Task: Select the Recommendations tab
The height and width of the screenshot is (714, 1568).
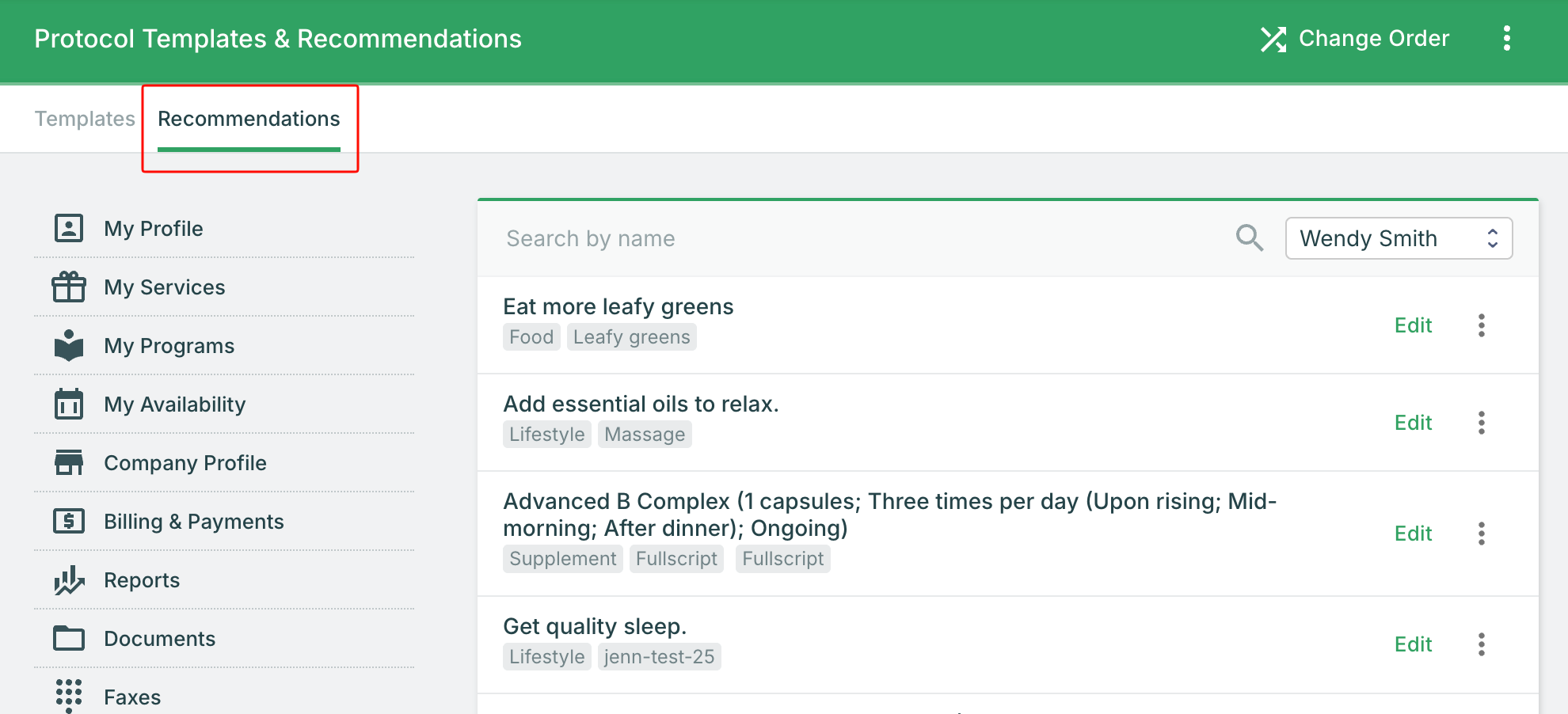Action: pyautogui.click(x=249, y=119)
